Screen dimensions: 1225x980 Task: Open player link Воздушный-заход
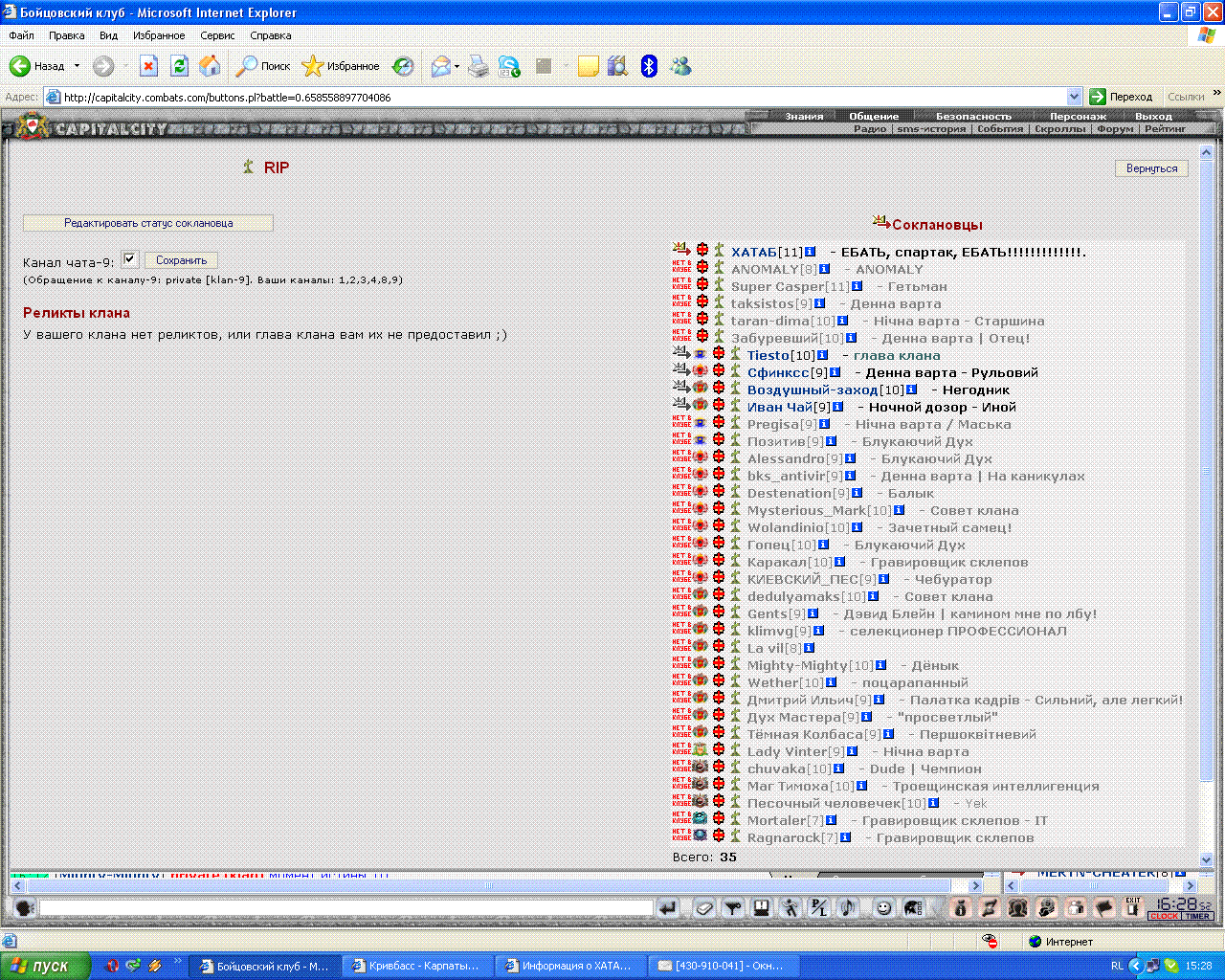click(813, 390)
